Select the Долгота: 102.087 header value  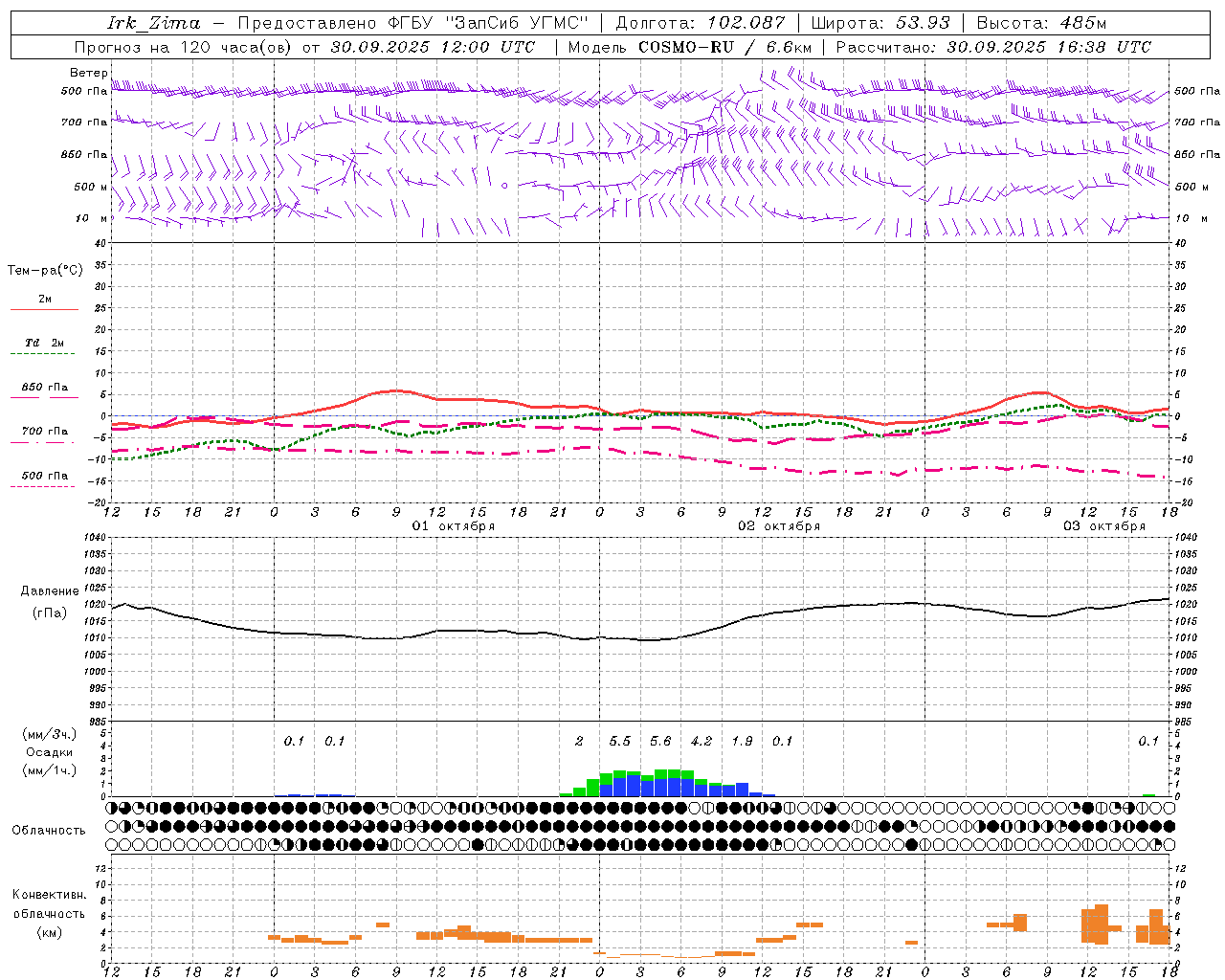point(701,23)
